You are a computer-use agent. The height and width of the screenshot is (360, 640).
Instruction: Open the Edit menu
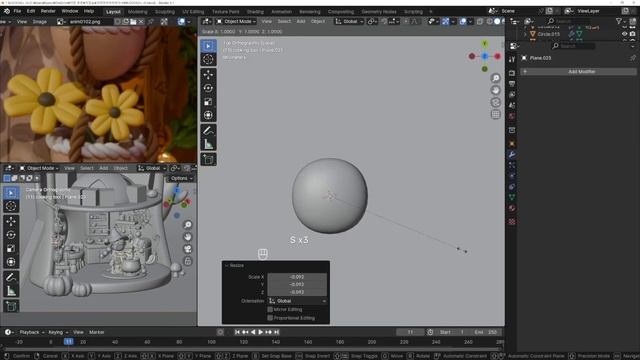[x=31, y=11]
